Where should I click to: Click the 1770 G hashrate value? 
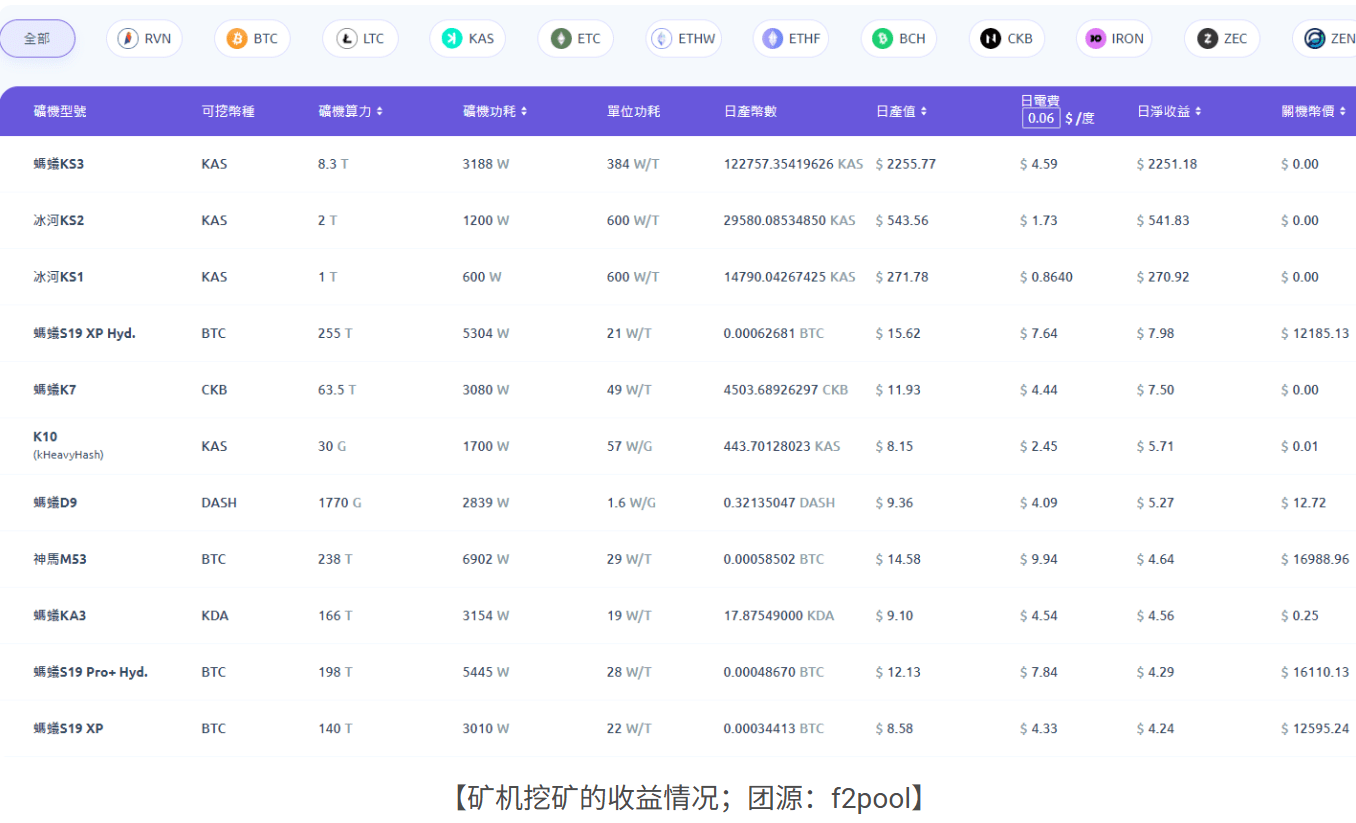point(340,503)
